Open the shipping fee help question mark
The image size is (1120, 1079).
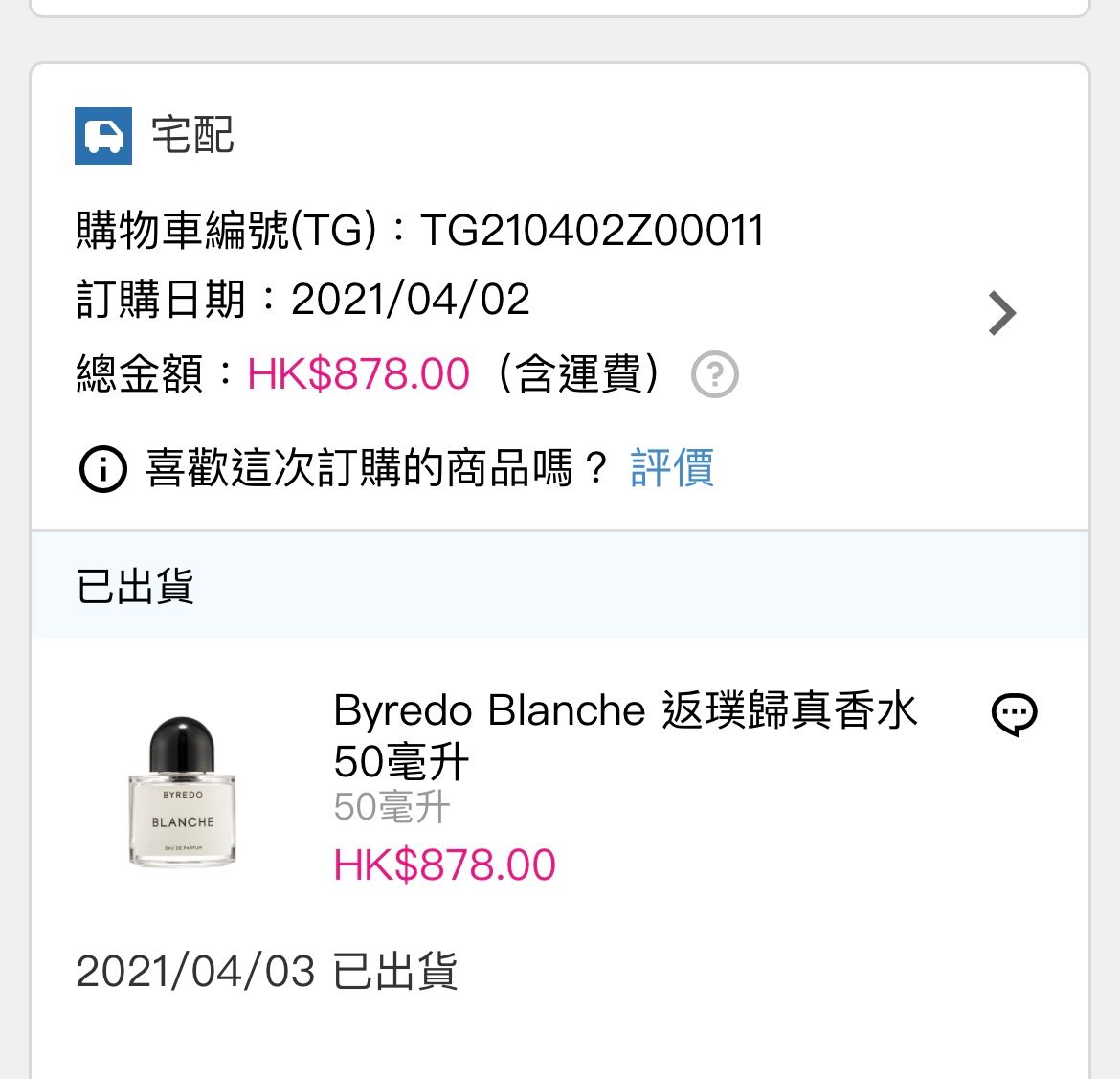pyautogui.click(x=714, y=374)
